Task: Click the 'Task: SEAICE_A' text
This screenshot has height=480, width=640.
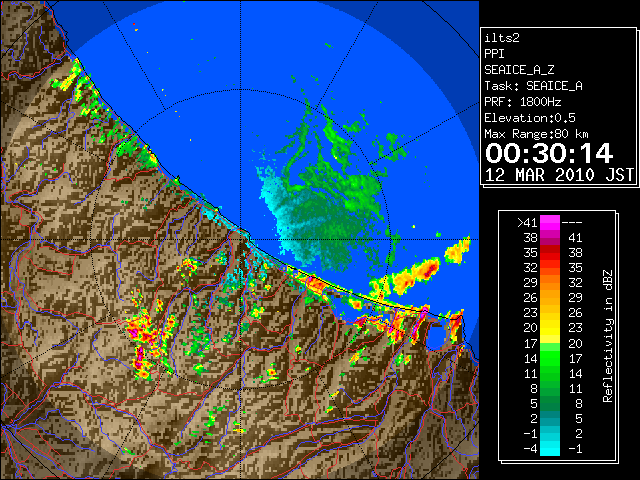Action: [533, 86]
